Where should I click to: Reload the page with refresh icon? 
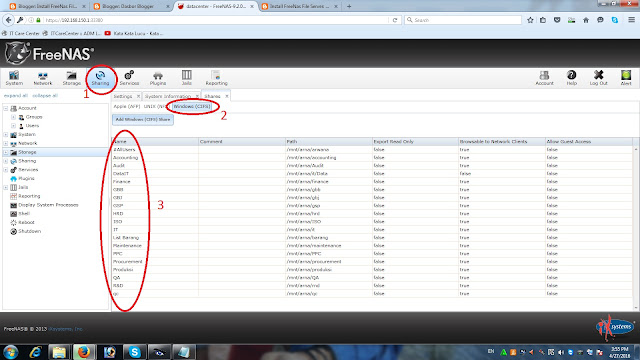coord(395,20)
